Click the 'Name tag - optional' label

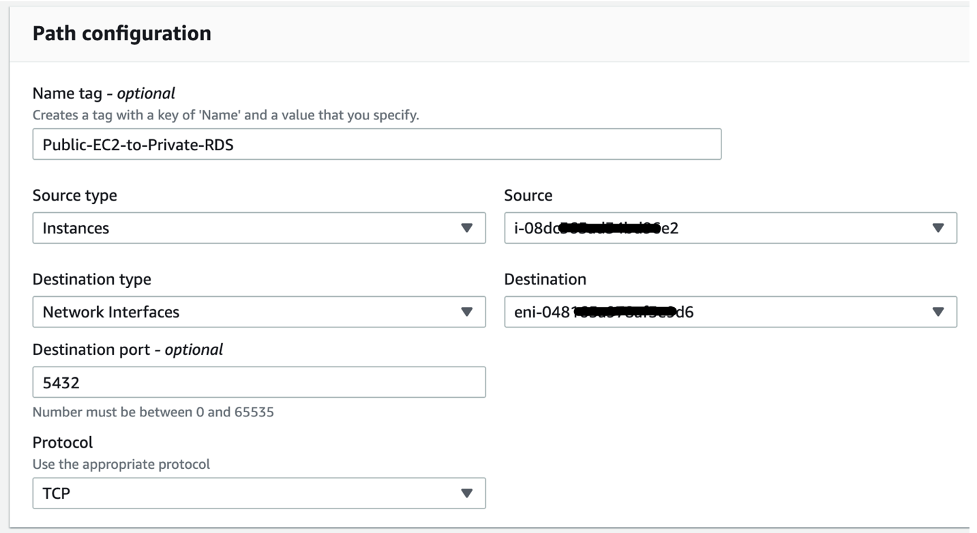104,95
